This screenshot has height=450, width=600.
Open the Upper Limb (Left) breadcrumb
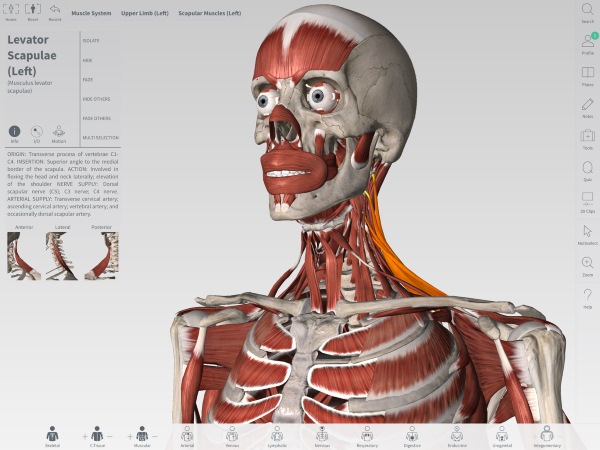click(145, 13)
